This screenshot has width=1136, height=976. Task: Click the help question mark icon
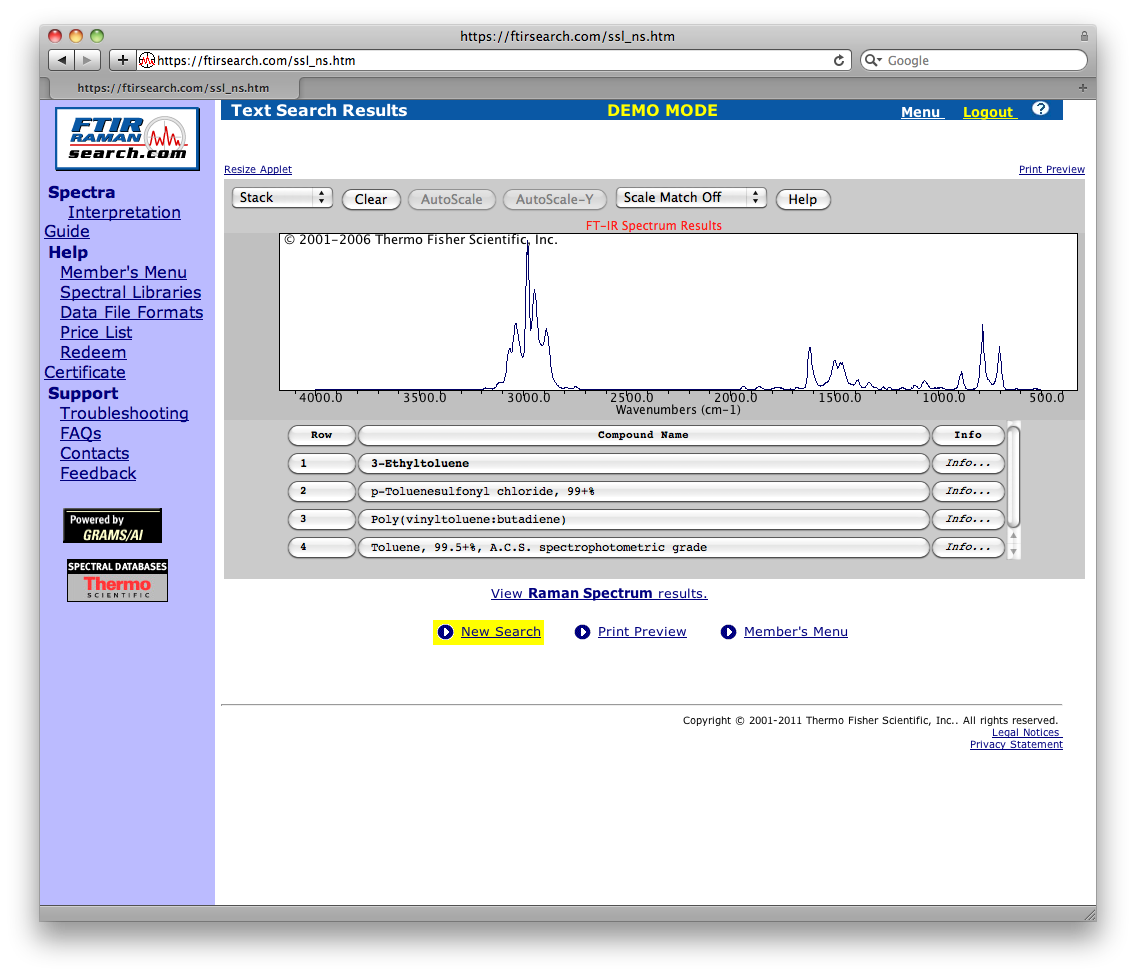pos(1040,109)
